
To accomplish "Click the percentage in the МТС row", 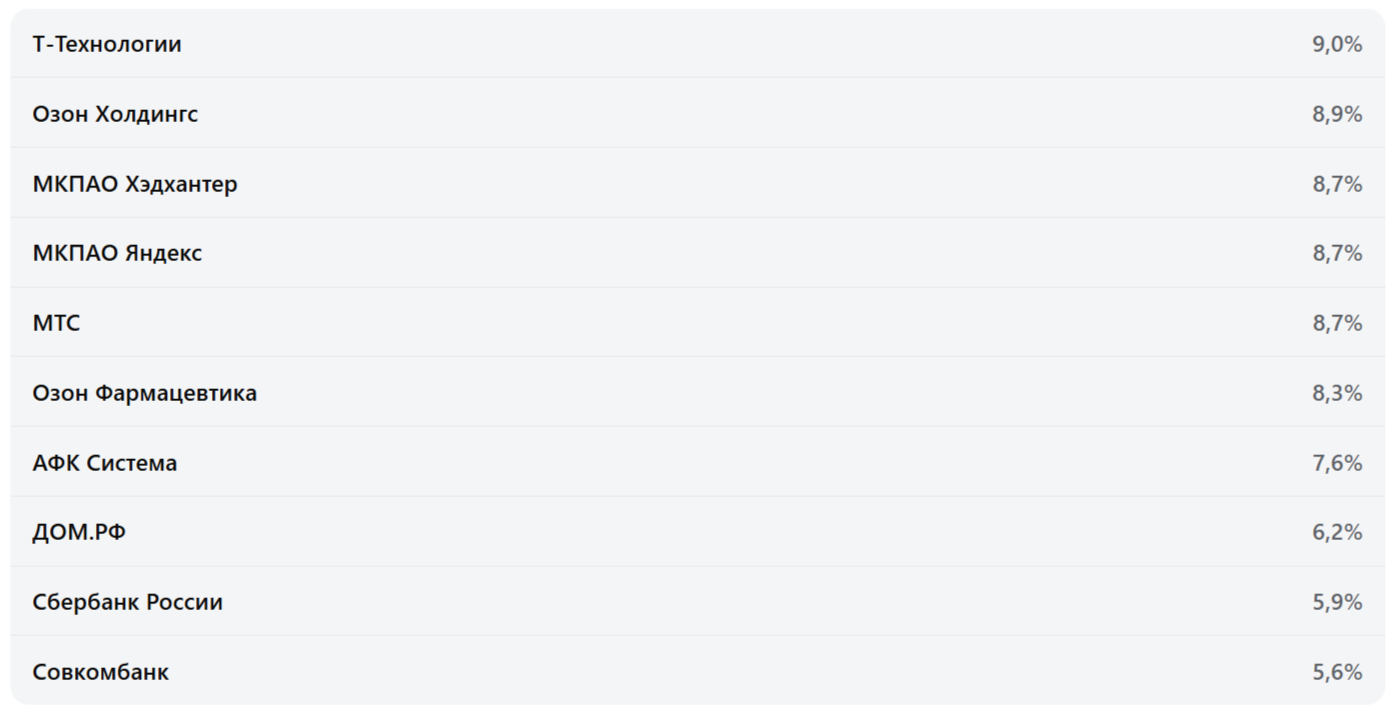I will pos(1337,323).
